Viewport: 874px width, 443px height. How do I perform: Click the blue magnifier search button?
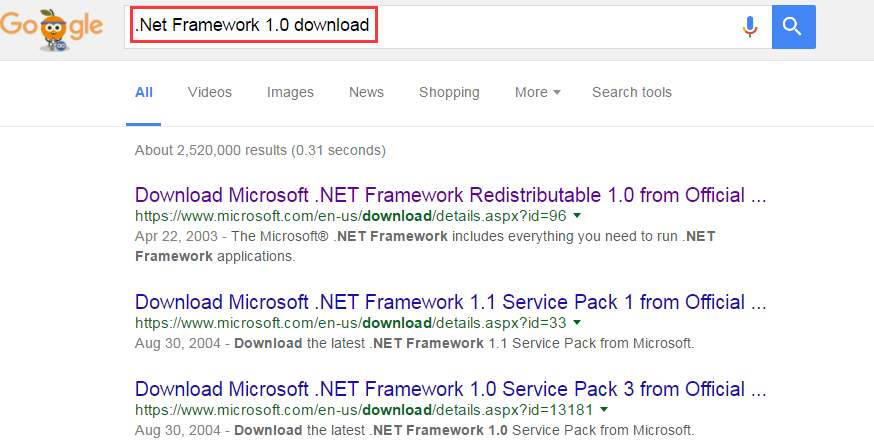(x=793, y=26)
